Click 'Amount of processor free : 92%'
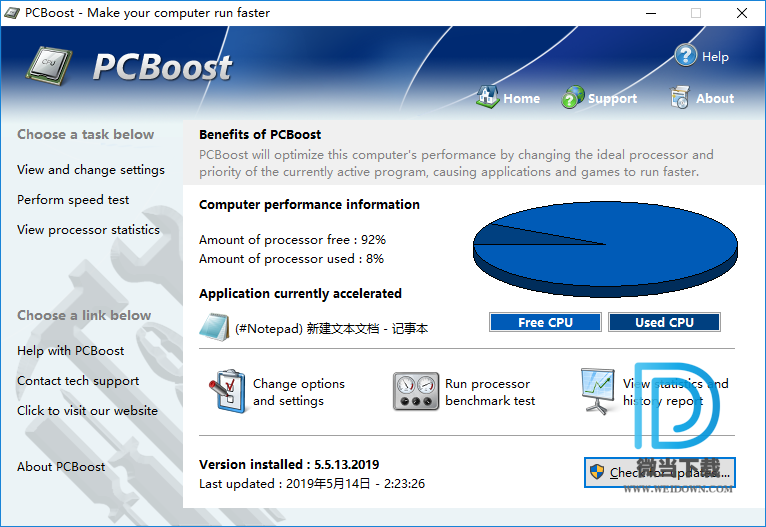This screenshot has width=766, height=527. pyautogui.click(x=292, y=240)
